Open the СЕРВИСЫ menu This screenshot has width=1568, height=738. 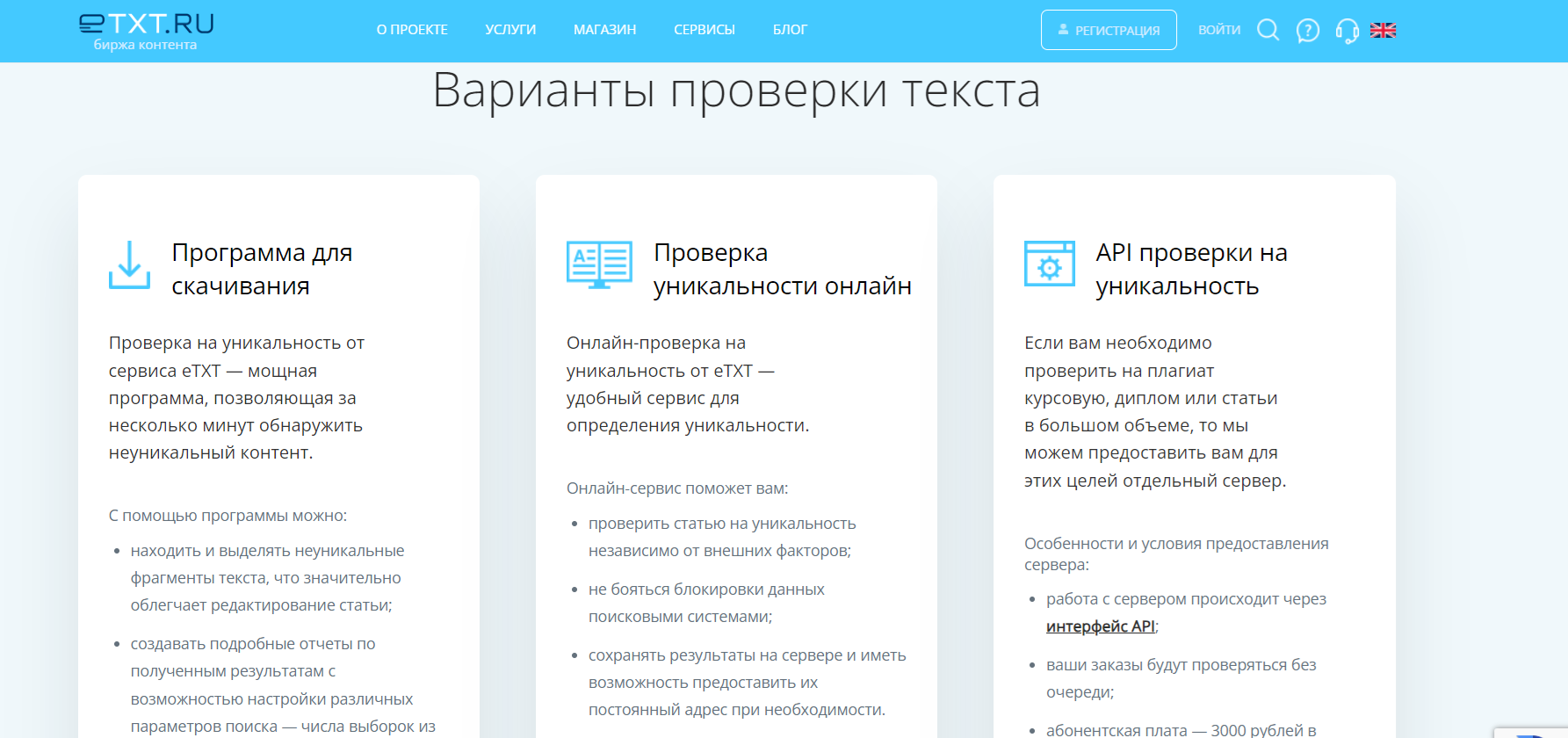coord(705,30)
